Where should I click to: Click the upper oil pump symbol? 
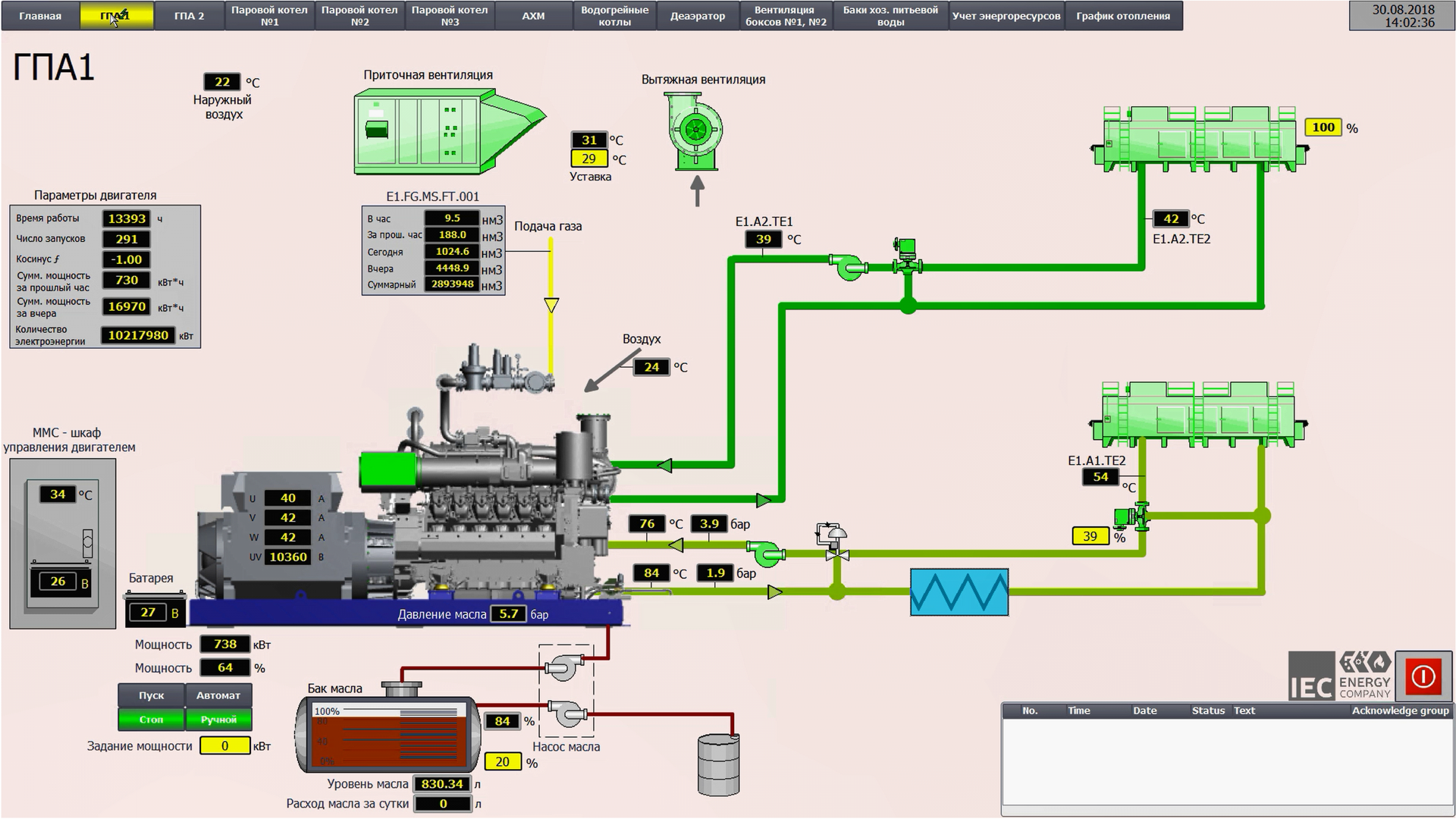click(564, 668)
